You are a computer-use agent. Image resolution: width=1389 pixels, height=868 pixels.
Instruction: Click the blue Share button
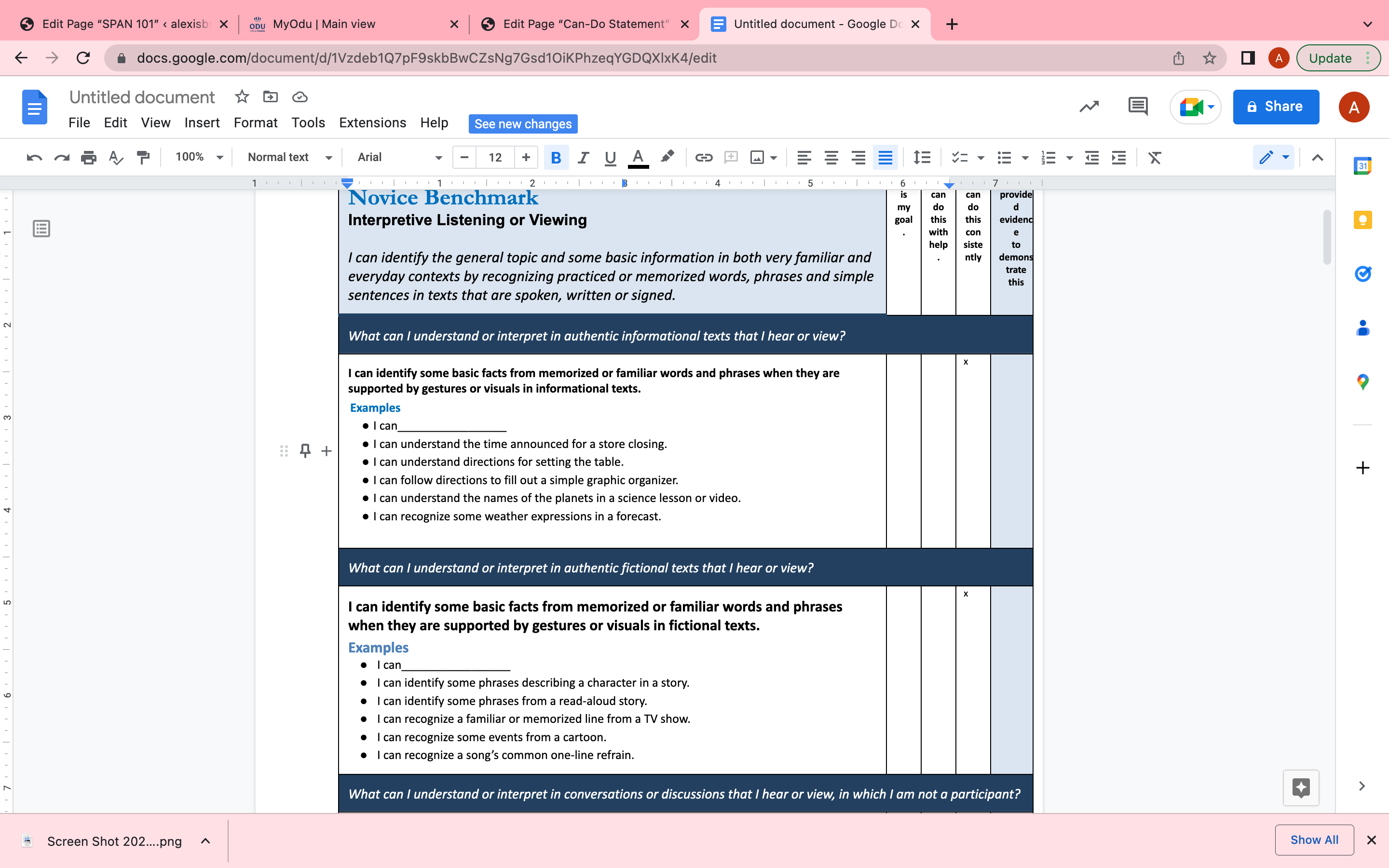click(1275, 107)
